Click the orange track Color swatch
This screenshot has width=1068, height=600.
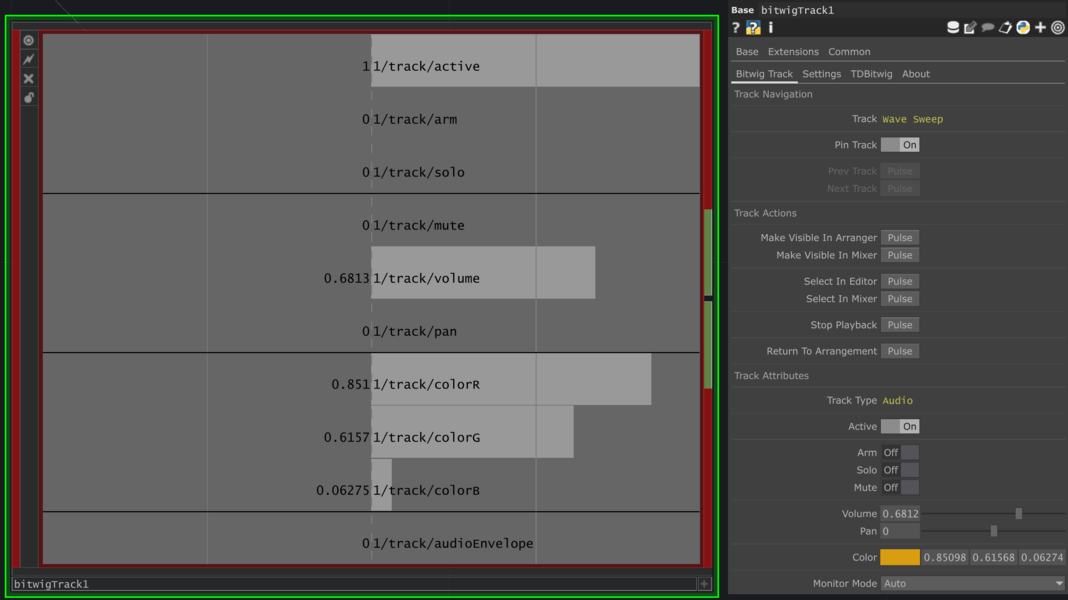coord(899,558)
